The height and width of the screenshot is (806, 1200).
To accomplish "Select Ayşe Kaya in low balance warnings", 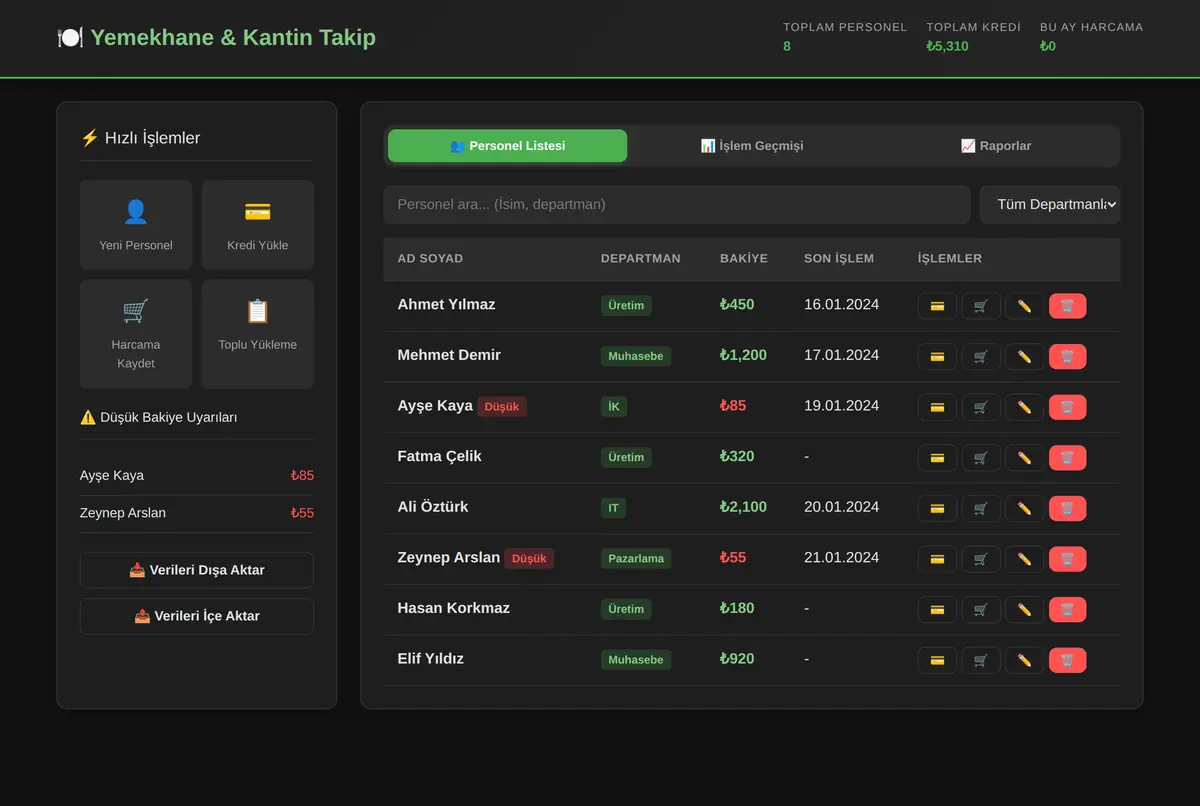I will (x=197, y=476).
